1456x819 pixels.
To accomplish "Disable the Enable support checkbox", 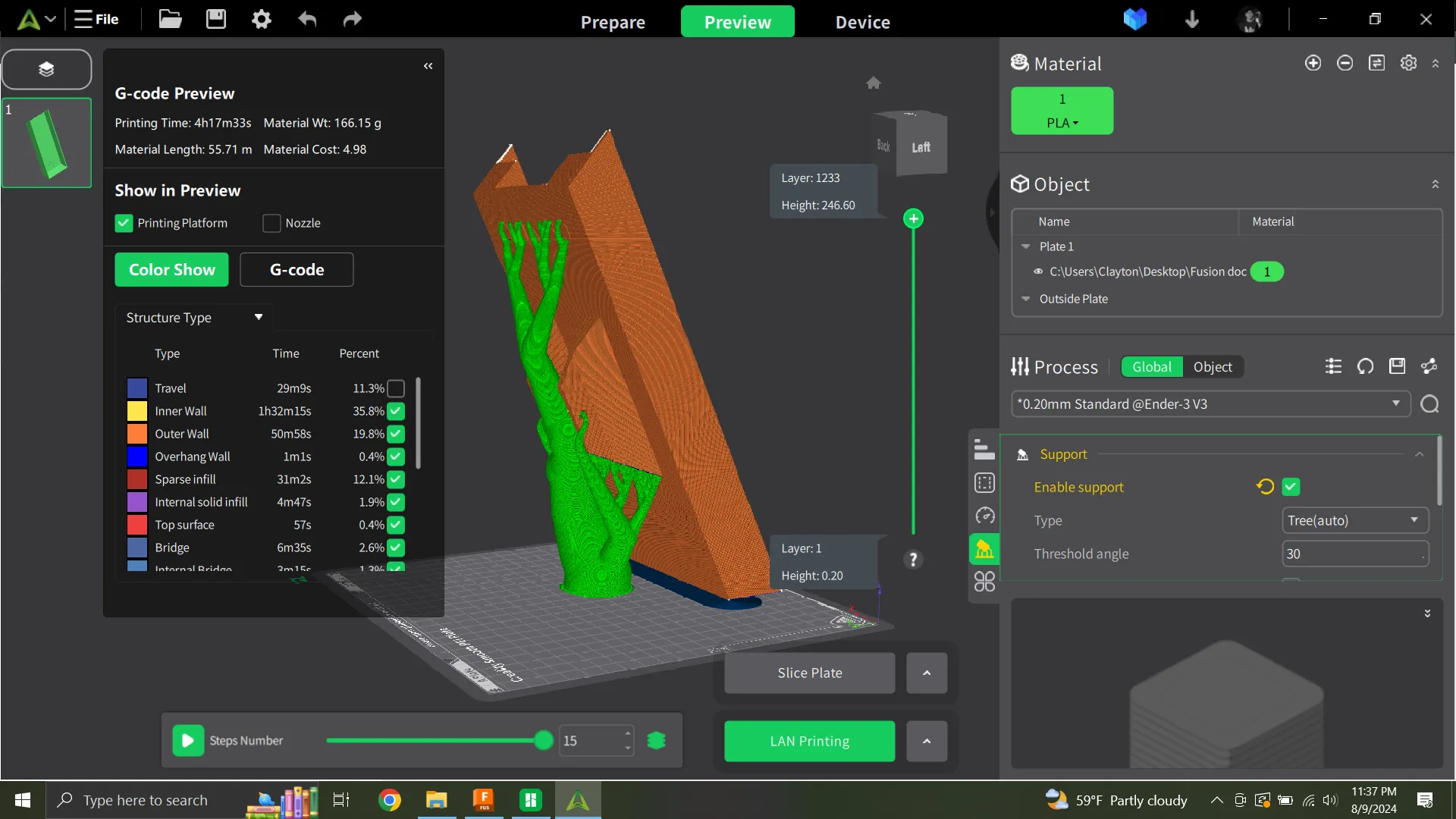I will (x=1291, y=487).
